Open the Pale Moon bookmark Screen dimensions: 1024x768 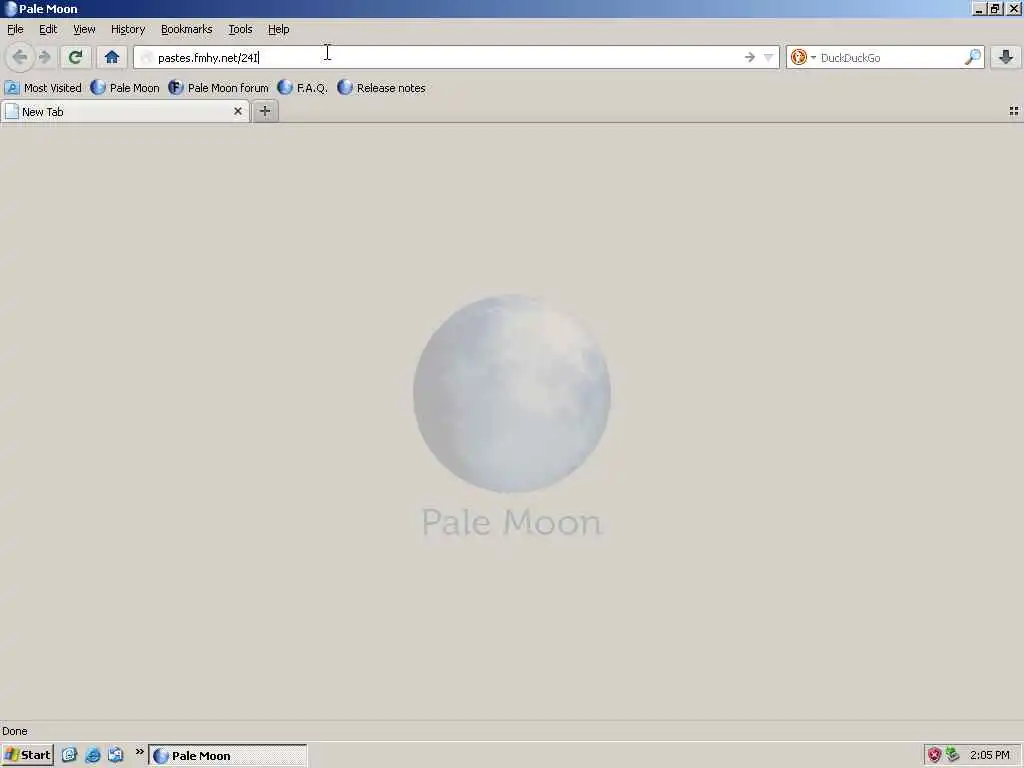(125, 88)
